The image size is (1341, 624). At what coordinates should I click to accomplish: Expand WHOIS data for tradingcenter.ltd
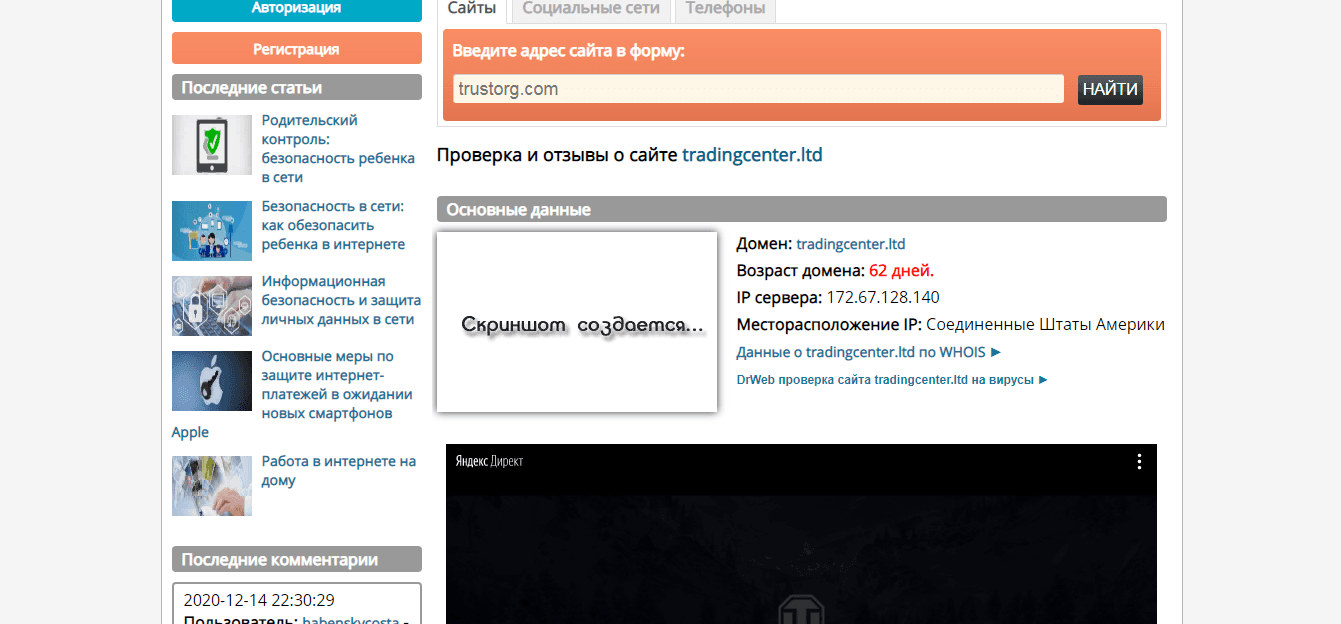(868, 352)
